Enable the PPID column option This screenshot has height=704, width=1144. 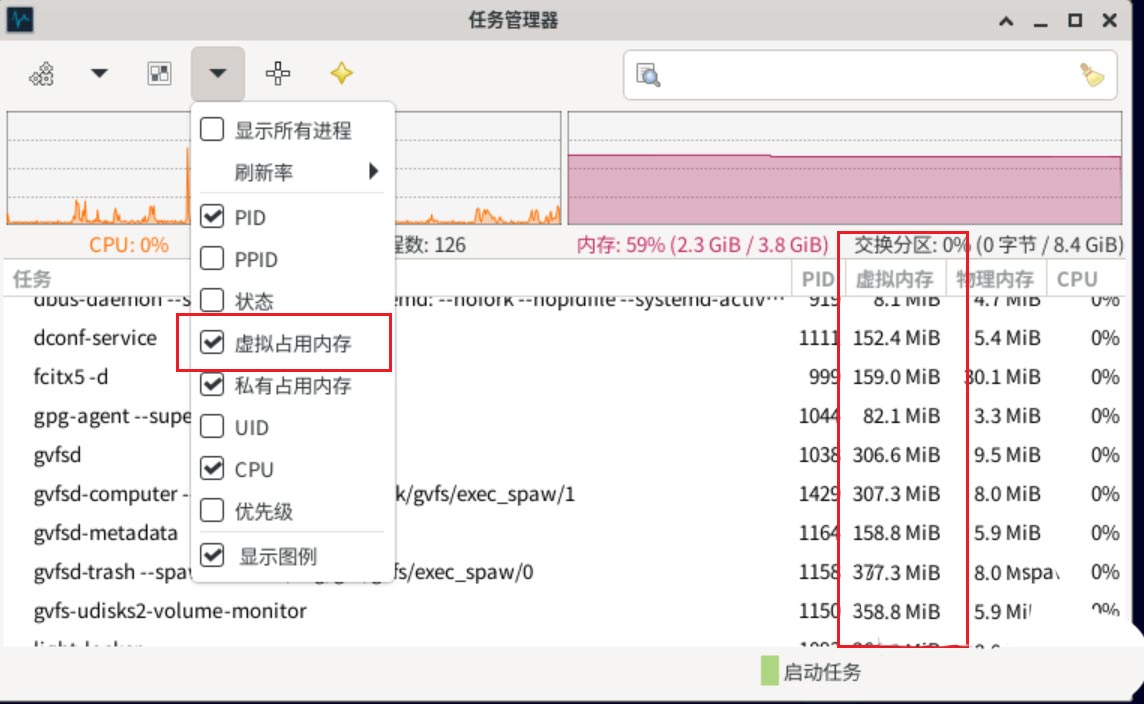click(x=212, y=258)
